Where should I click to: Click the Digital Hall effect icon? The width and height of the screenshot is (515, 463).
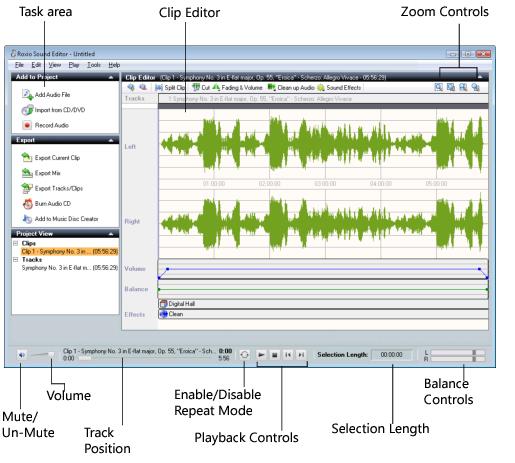point(163,304)
